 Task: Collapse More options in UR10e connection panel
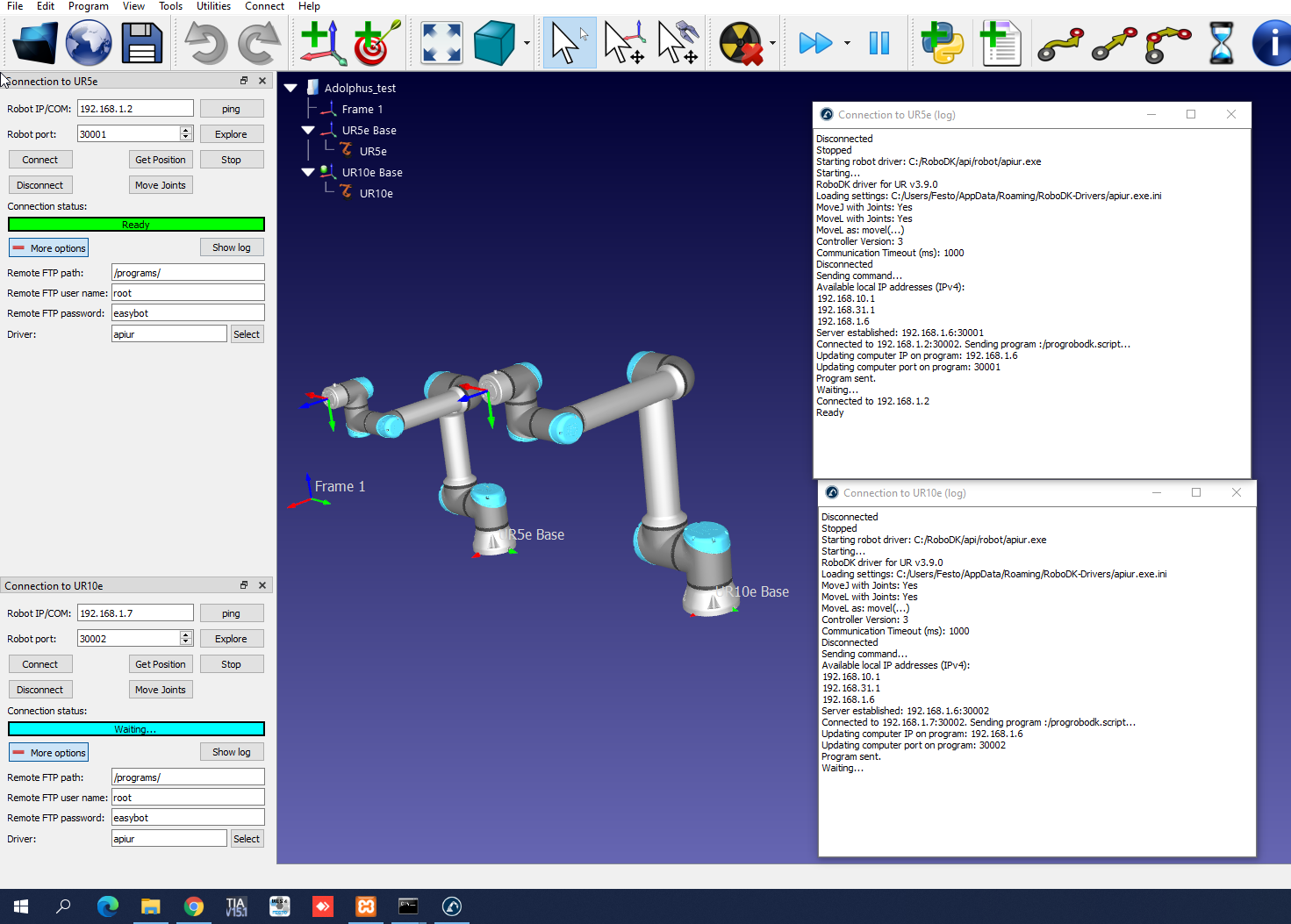click(x=49, y=753)
